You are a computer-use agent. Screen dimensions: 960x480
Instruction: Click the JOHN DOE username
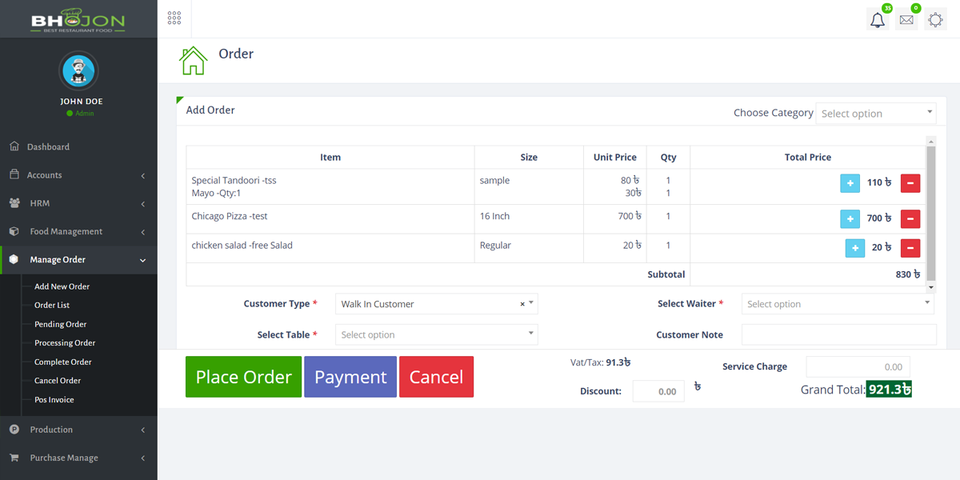(81, 102)
